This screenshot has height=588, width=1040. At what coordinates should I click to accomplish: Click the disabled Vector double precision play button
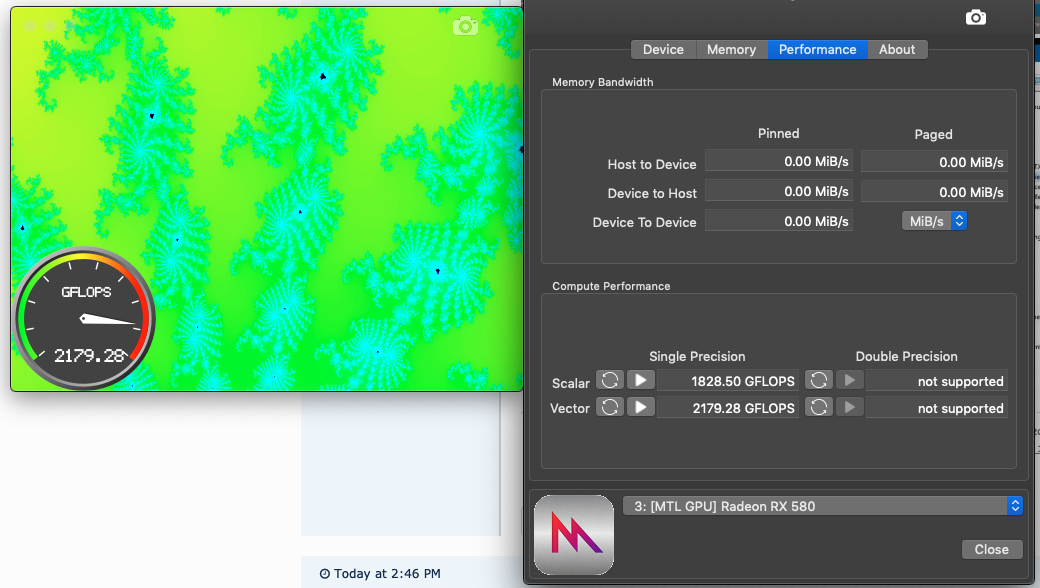point(850,406)
